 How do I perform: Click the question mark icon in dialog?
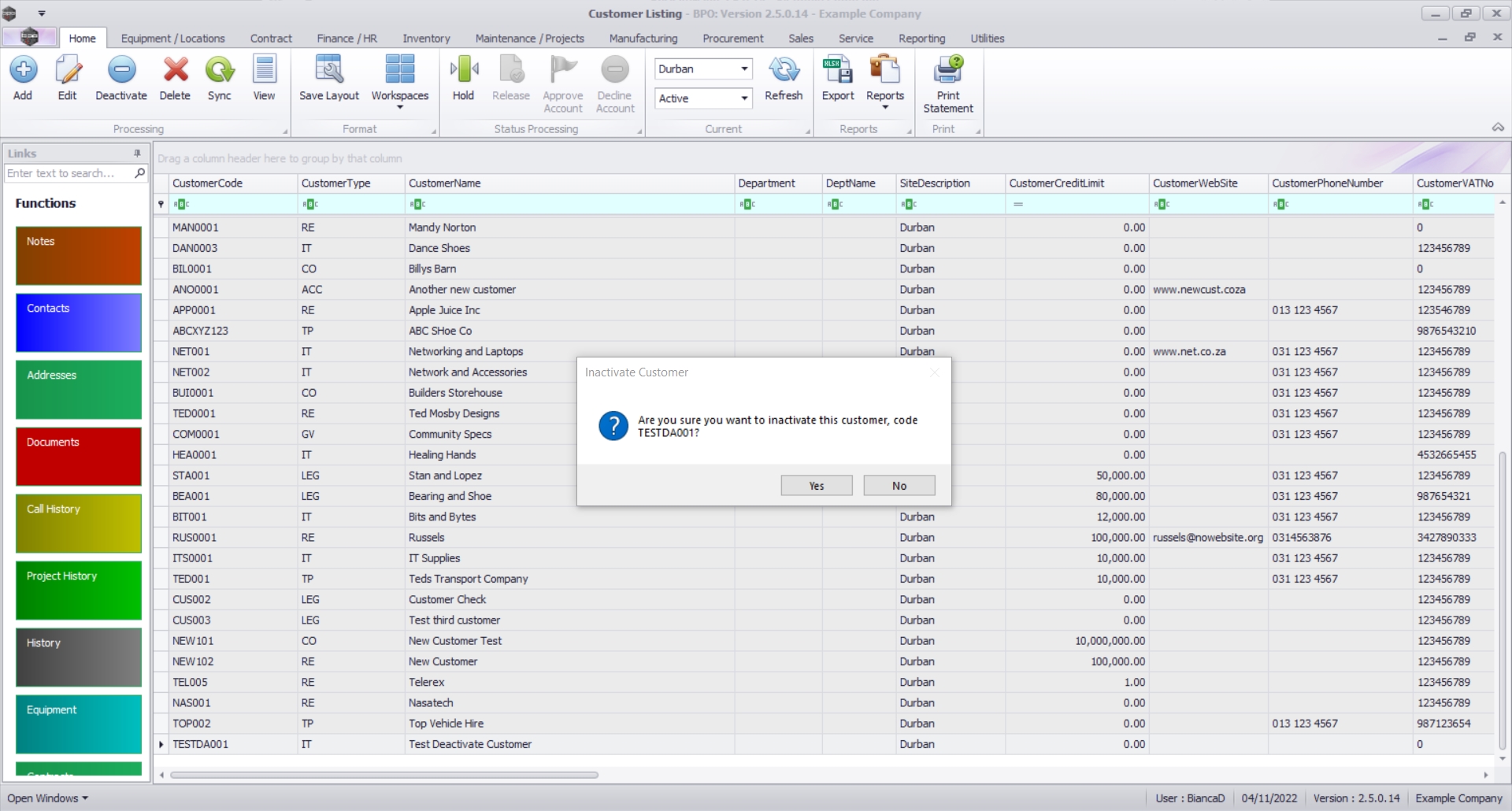613,426
